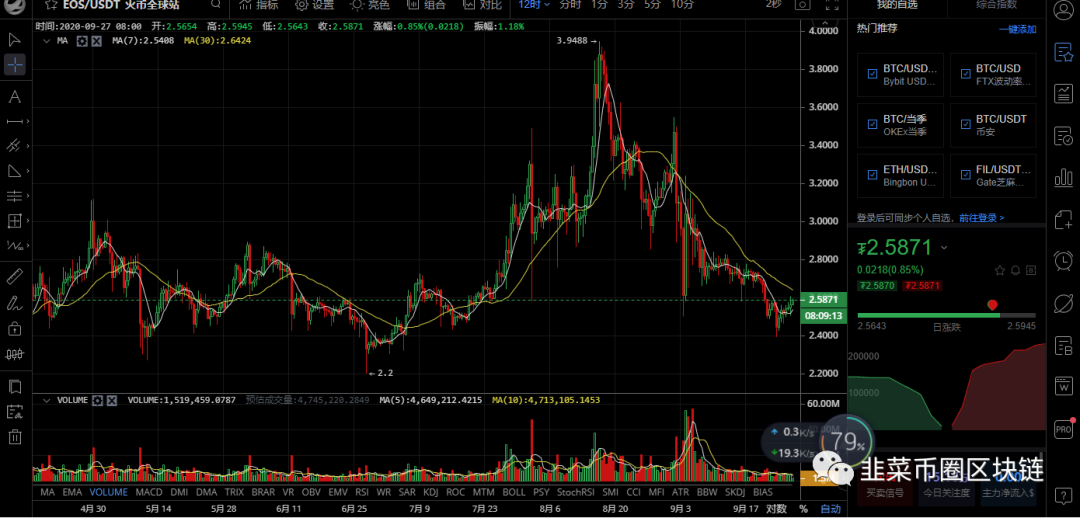This screenshot has height=518, width=1080.
Task: Click the bookmark icon in left toolbar
Action: 14,386
